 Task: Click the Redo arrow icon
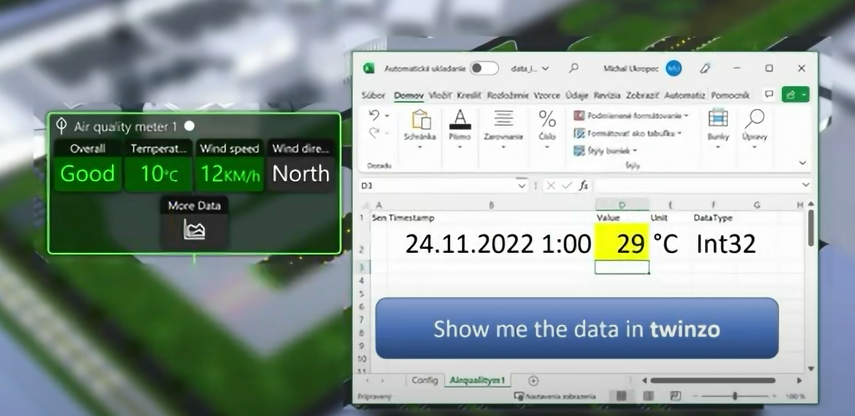[374, 132]
